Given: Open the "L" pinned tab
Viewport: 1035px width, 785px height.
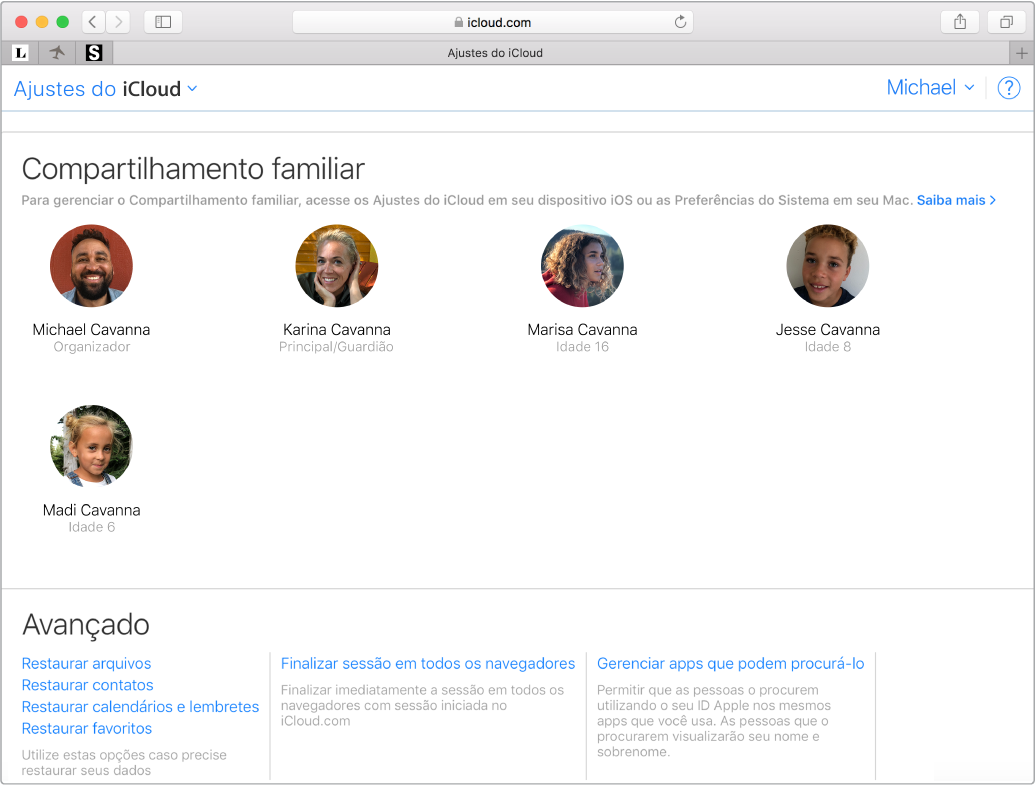Looking at the screenshot, I should (x=20, y=52).
